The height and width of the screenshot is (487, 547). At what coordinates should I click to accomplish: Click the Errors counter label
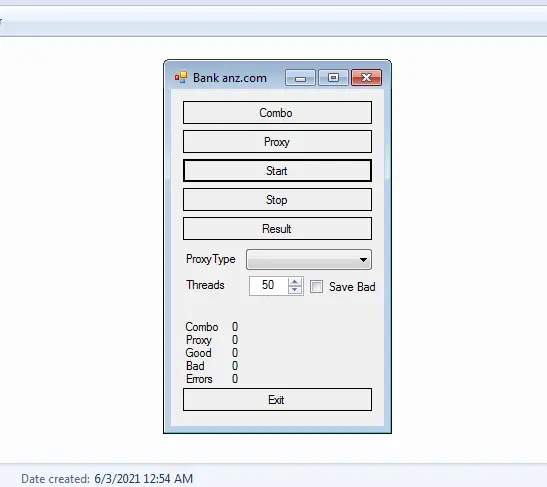point(199,379)
